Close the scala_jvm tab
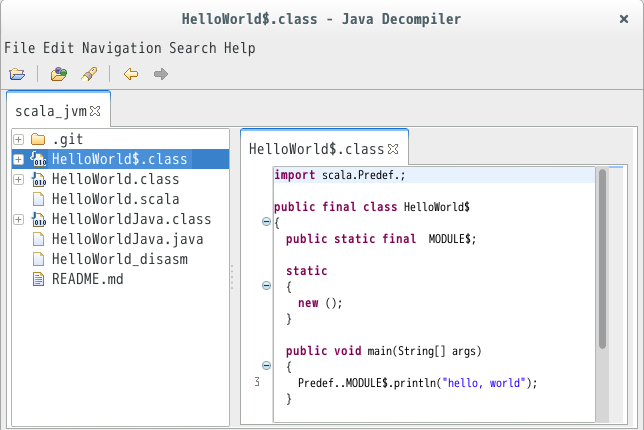 tap(95, 111)
